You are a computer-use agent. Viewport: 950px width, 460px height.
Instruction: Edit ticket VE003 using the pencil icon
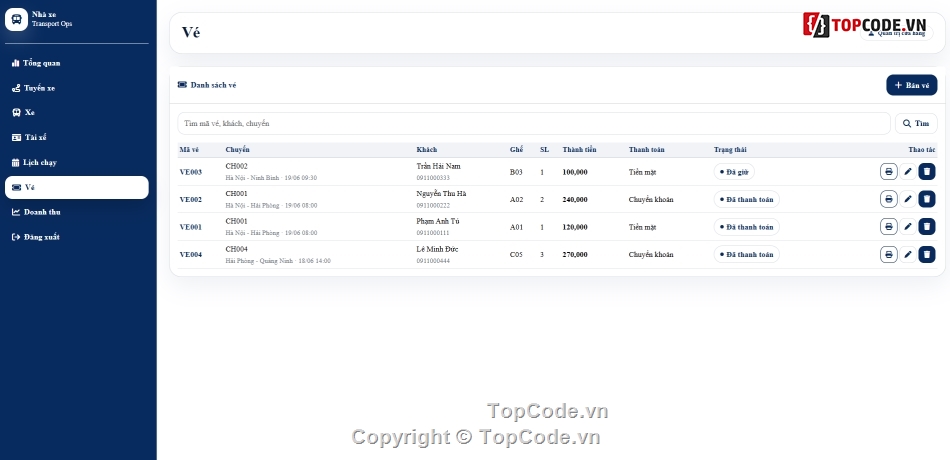[908, 172]
